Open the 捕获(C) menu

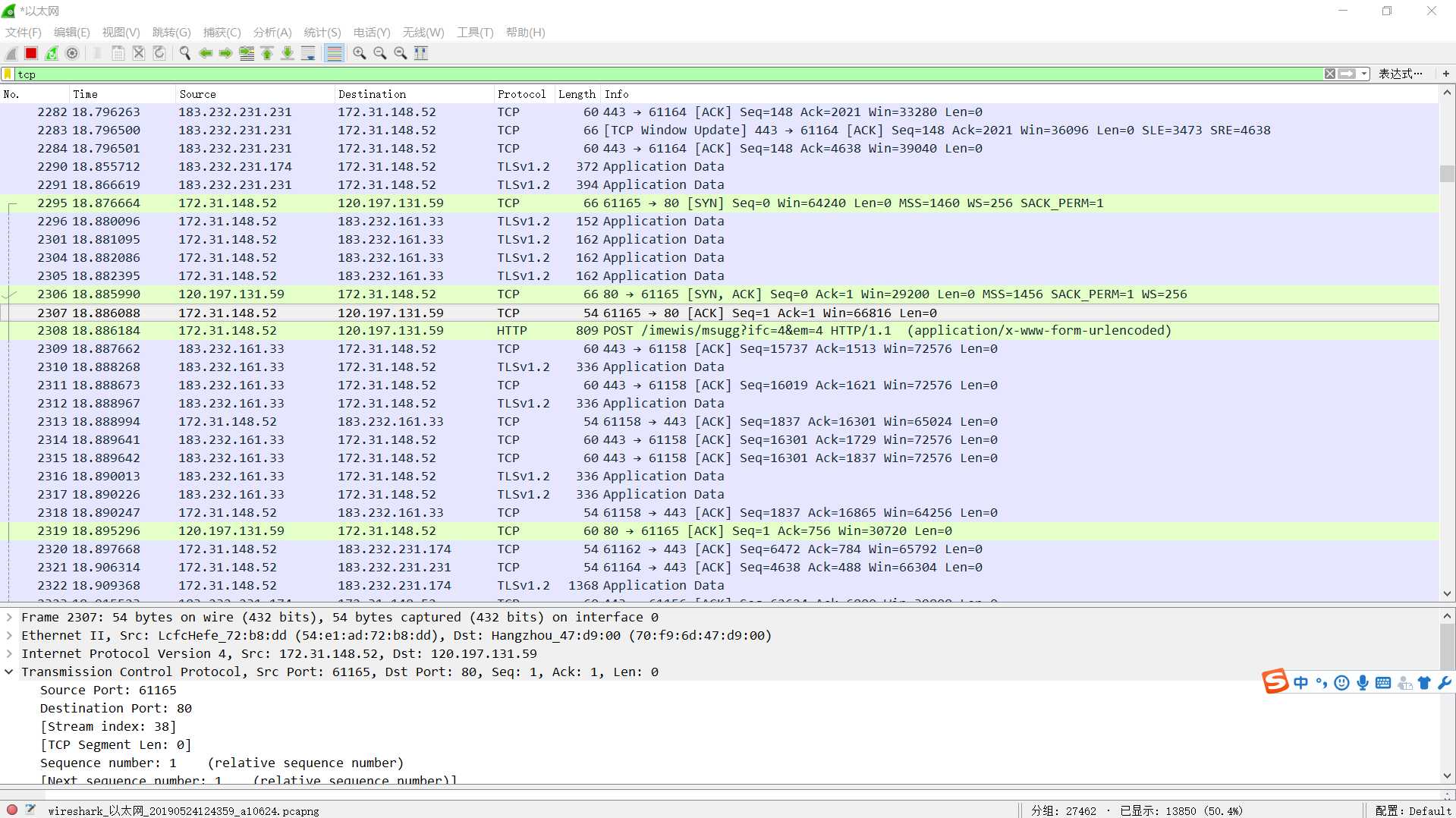coord(222,32)
